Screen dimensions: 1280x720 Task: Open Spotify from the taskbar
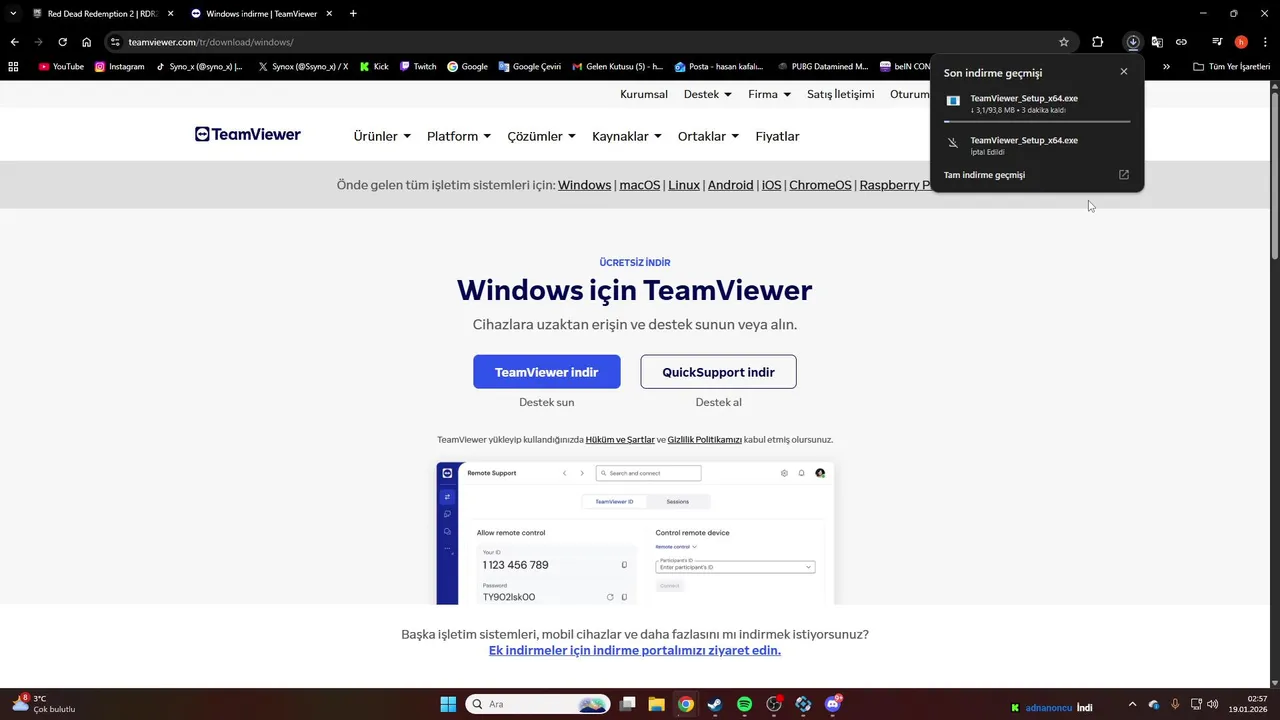click(x=744, y=704)
